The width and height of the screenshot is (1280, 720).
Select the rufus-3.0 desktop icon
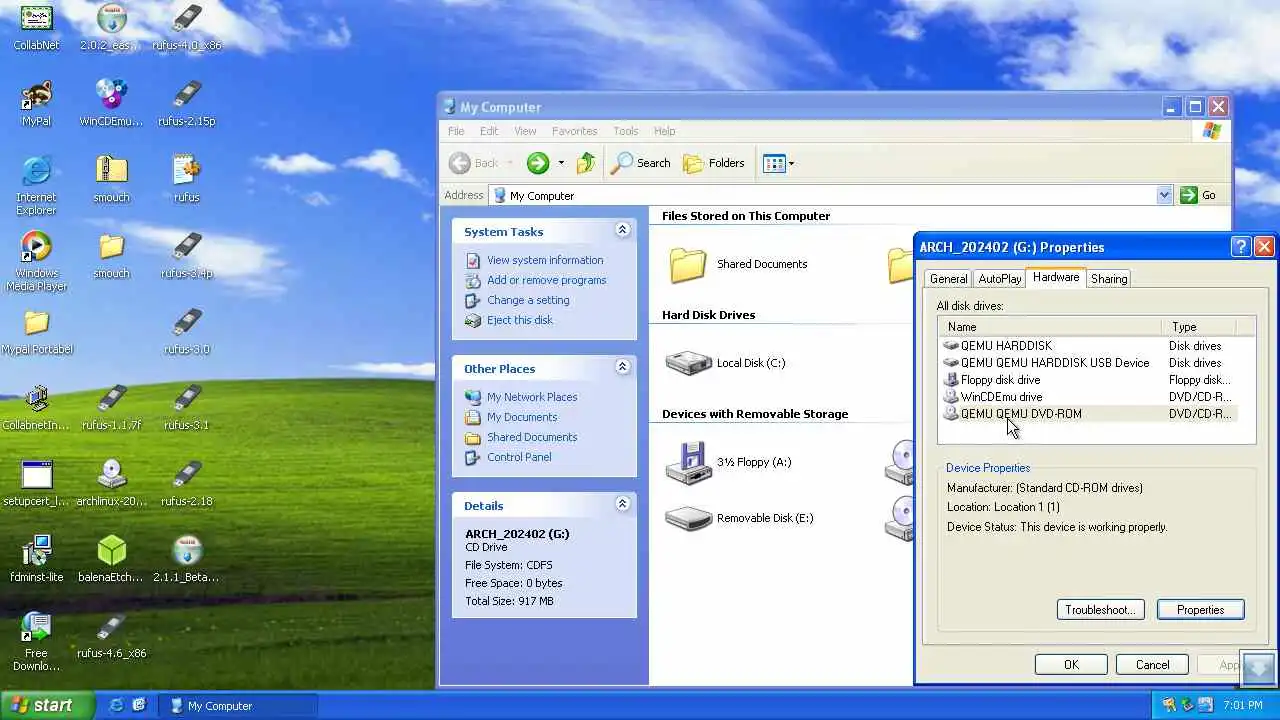point(187,331)
